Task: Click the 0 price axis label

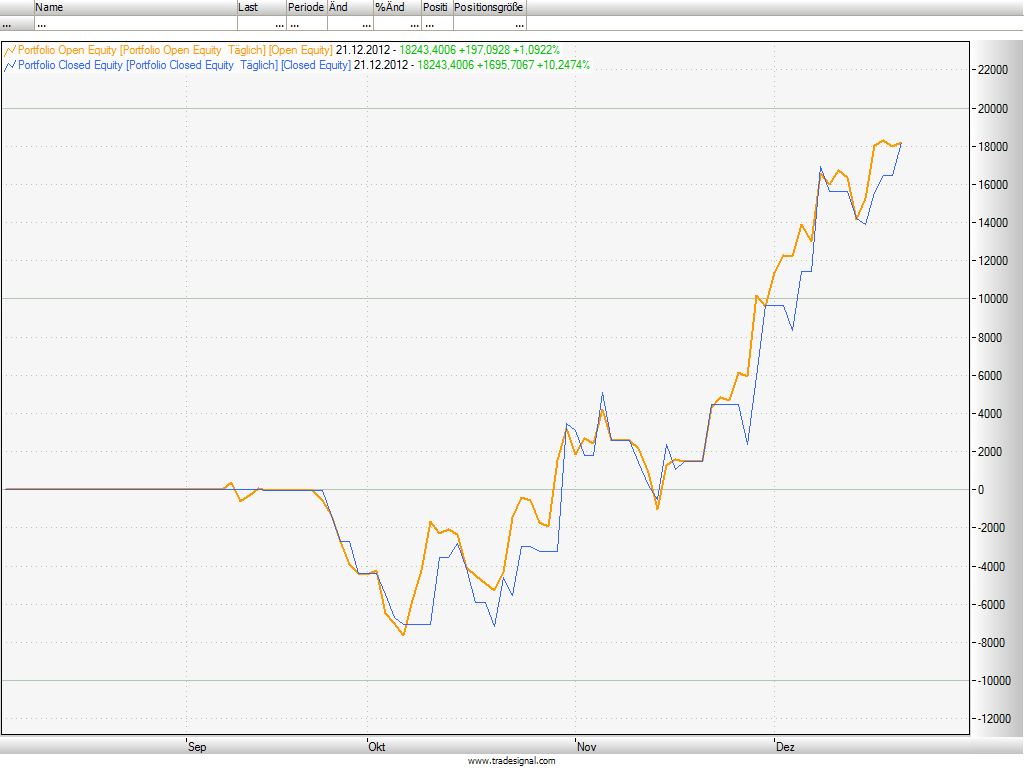Action: [980, 490]
